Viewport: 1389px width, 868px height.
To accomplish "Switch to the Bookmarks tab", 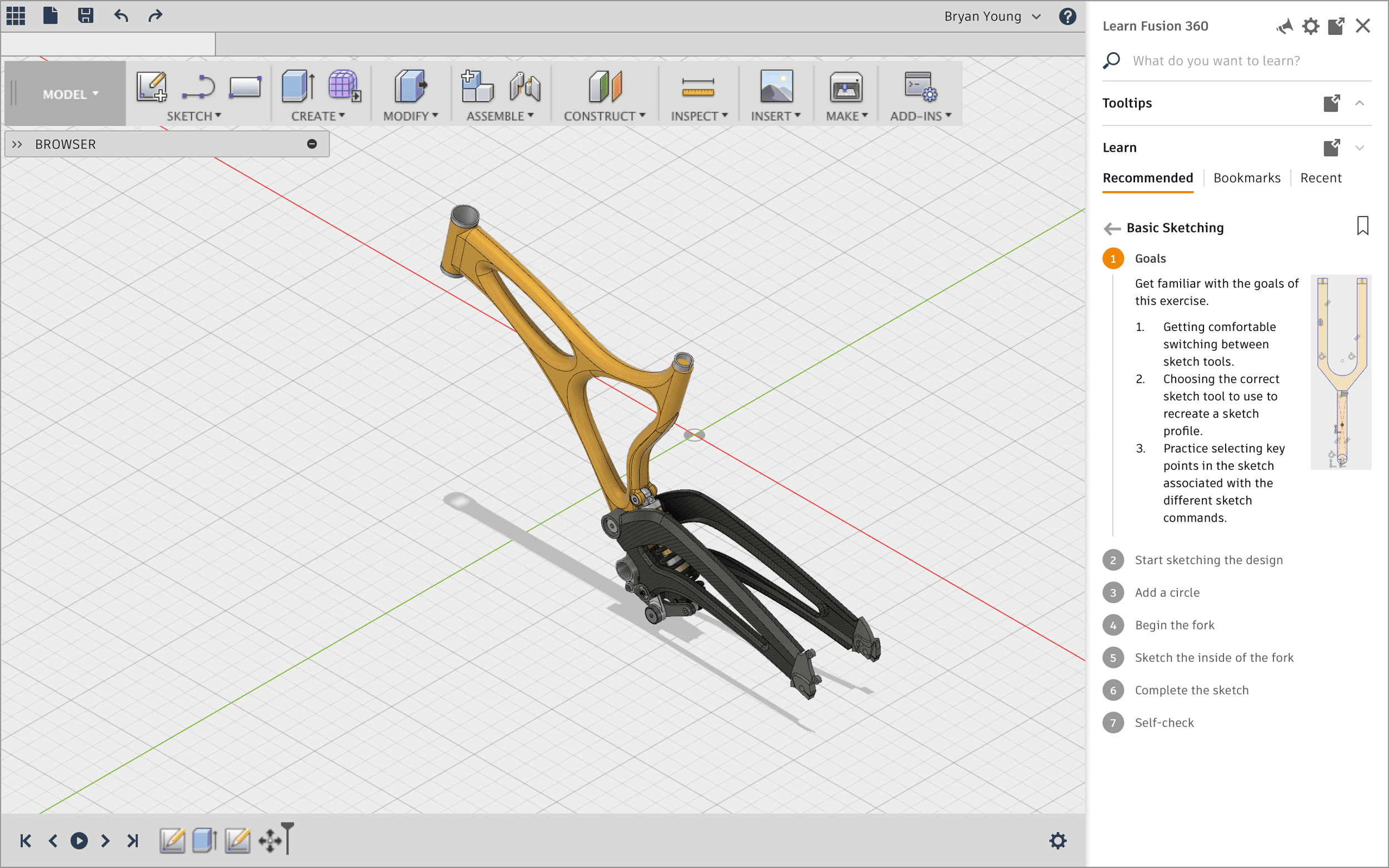I will [1247, 178].
